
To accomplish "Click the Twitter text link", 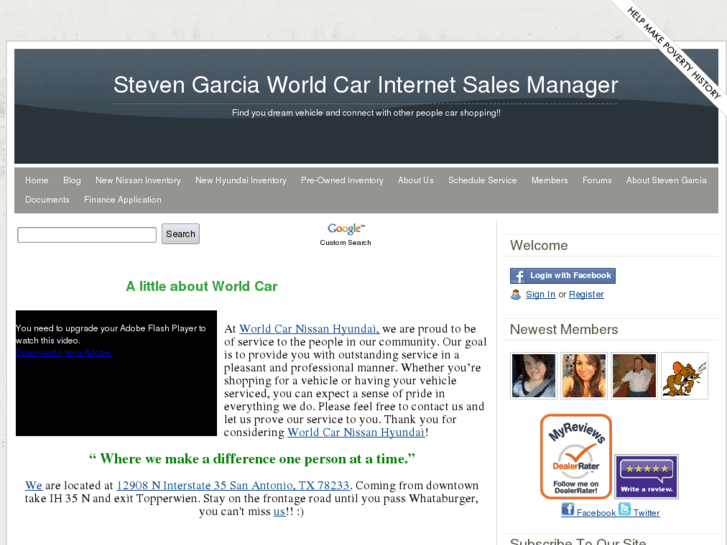I will point(646,513).
